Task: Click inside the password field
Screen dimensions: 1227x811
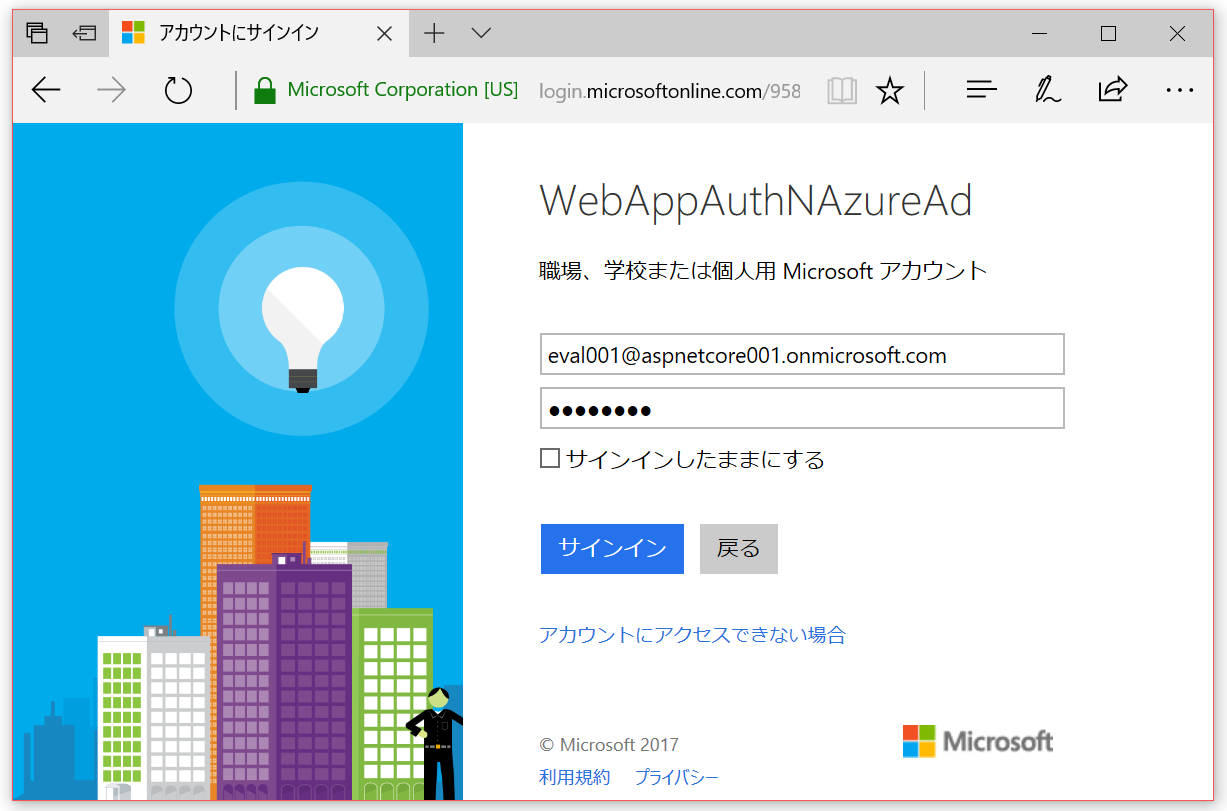Action: tap(800, 408)
